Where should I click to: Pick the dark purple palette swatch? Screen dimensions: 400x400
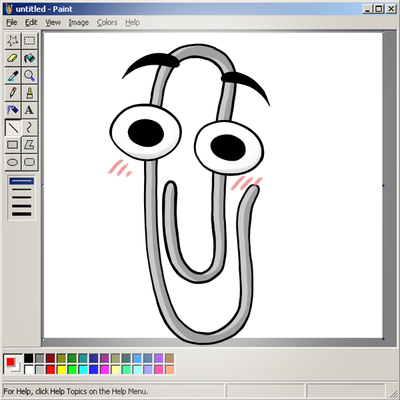[105, 359]
